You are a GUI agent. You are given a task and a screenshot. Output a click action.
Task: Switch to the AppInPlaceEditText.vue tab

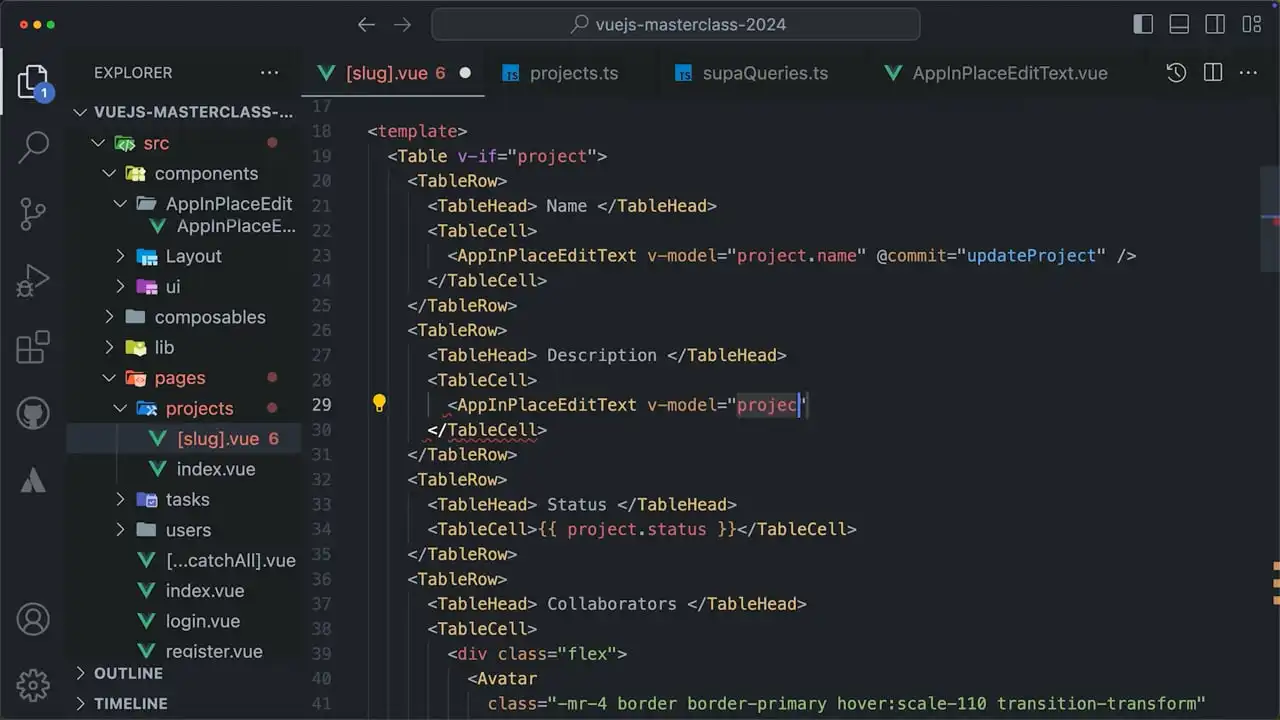1008,73
